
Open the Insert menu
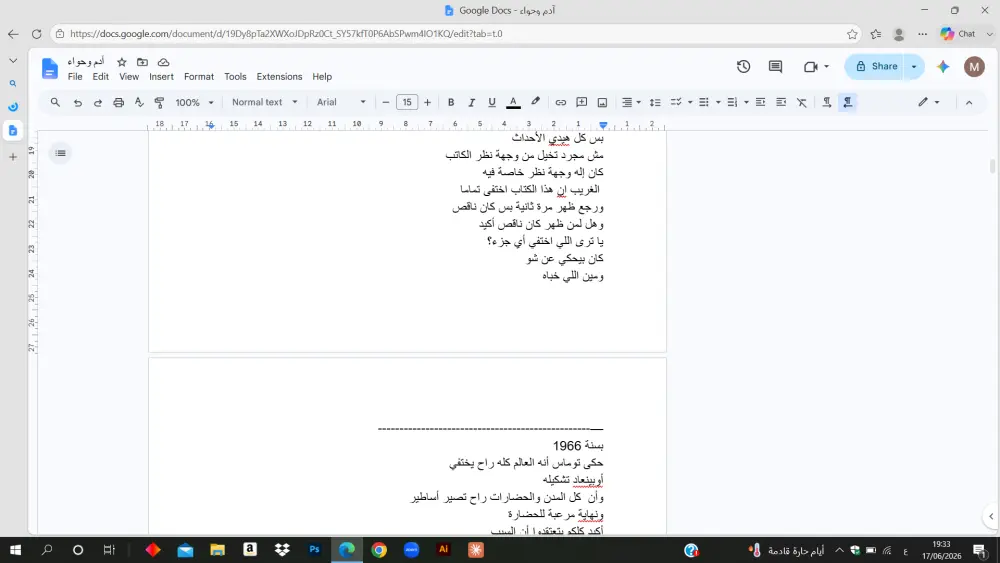point(161,77)
